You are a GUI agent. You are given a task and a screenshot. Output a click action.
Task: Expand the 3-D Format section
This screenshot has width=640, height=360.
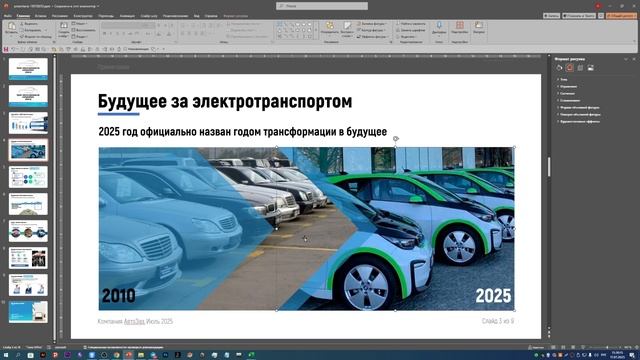pos(579,108)
